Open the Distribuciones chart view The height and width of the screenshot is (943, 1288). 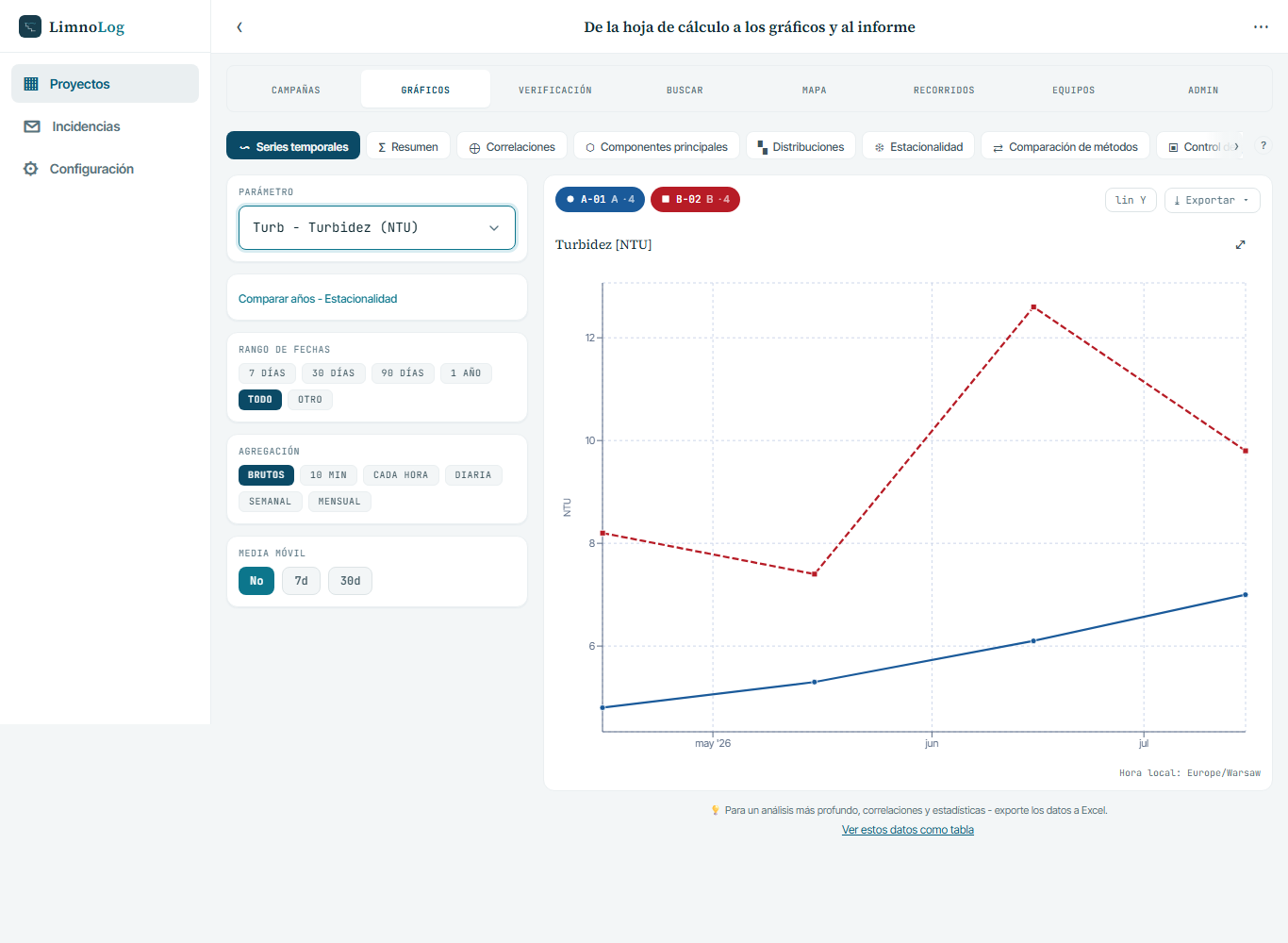click(801, 146)
